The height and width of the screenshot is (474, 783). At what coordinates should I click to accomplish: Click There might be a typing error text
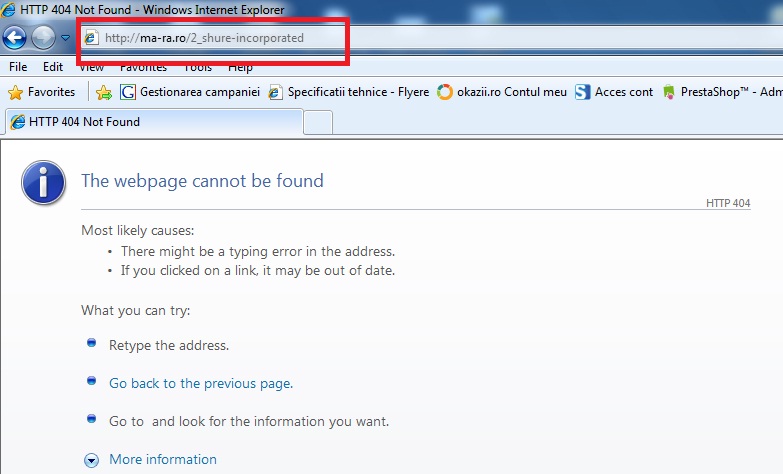click(258, 251)
